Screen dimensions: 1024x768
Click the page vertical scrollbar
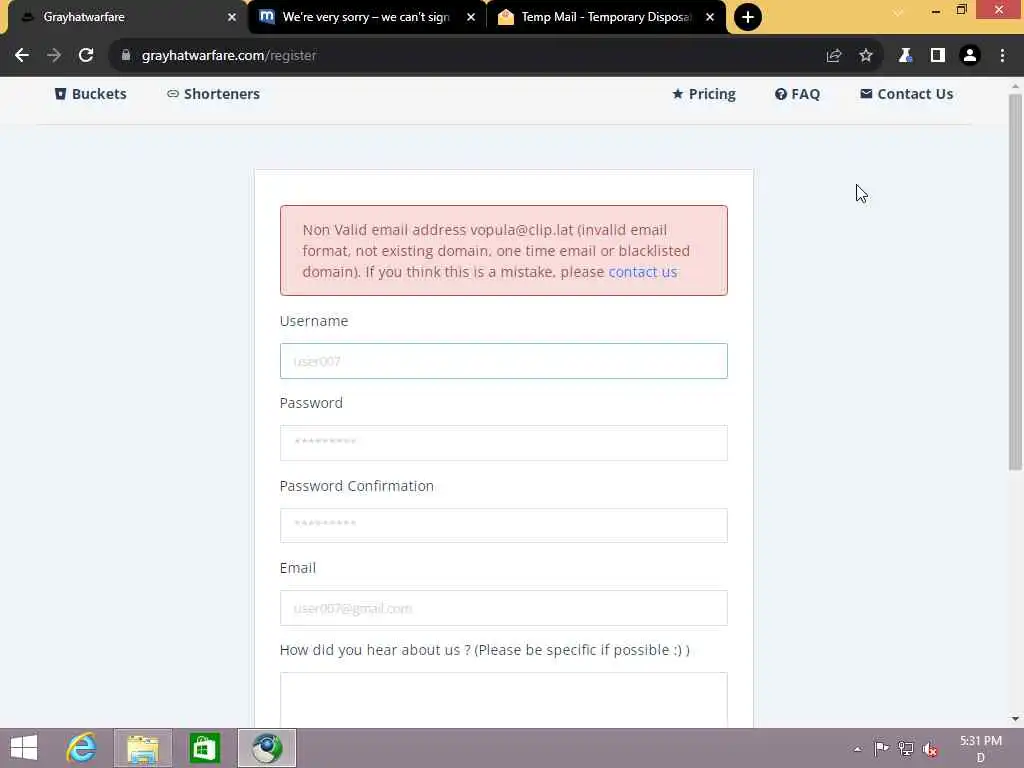coord(1015,282)
